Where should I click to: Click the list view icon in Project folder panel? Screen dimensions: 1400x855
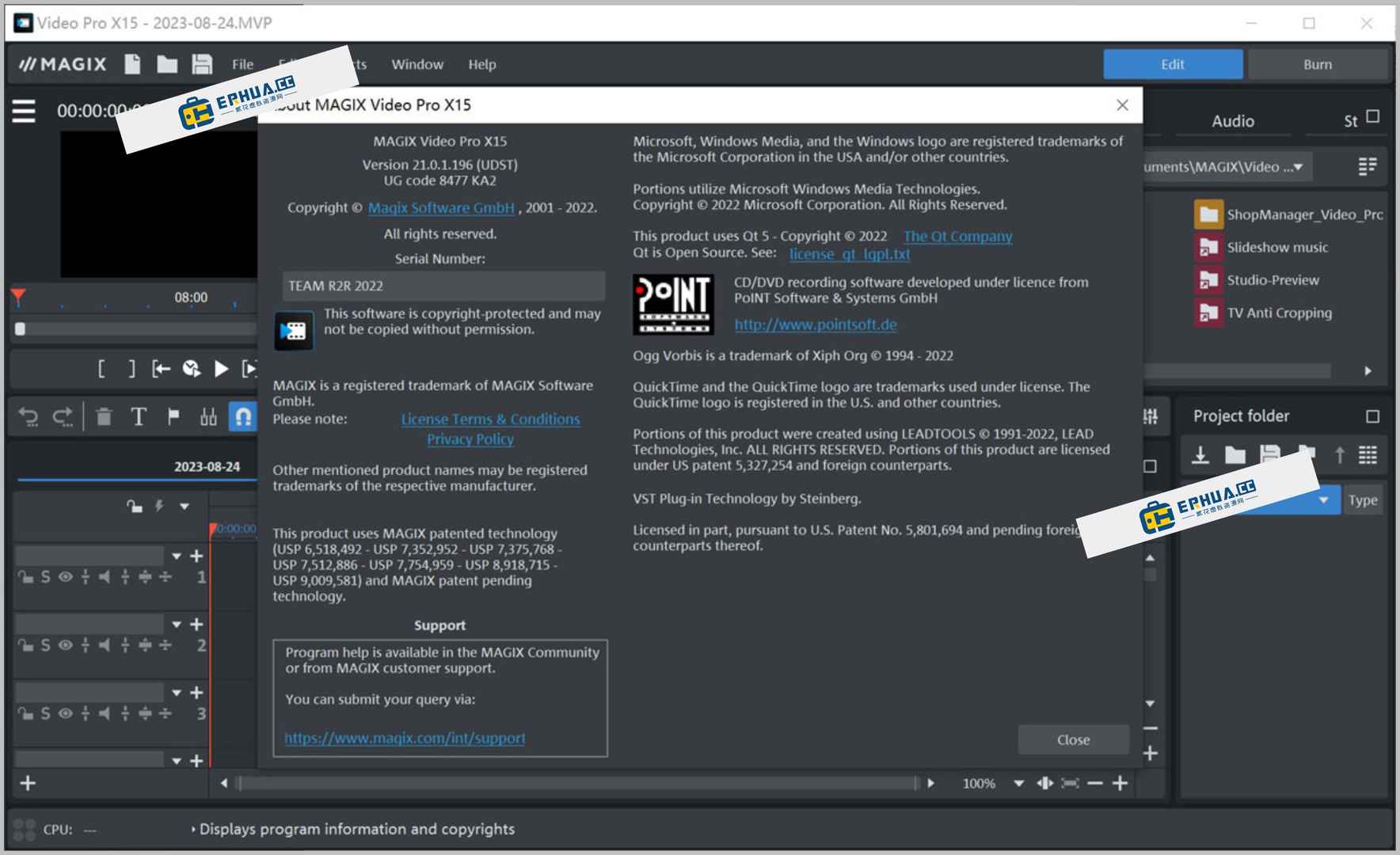coord(1367,455)
